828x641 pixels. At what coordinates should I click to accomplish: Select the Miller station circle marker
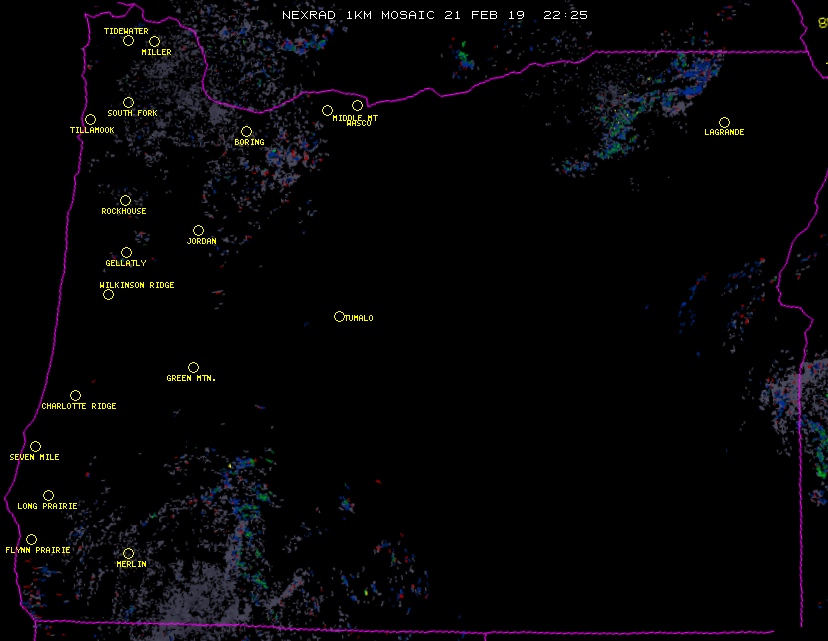click(x=154, y=42)
